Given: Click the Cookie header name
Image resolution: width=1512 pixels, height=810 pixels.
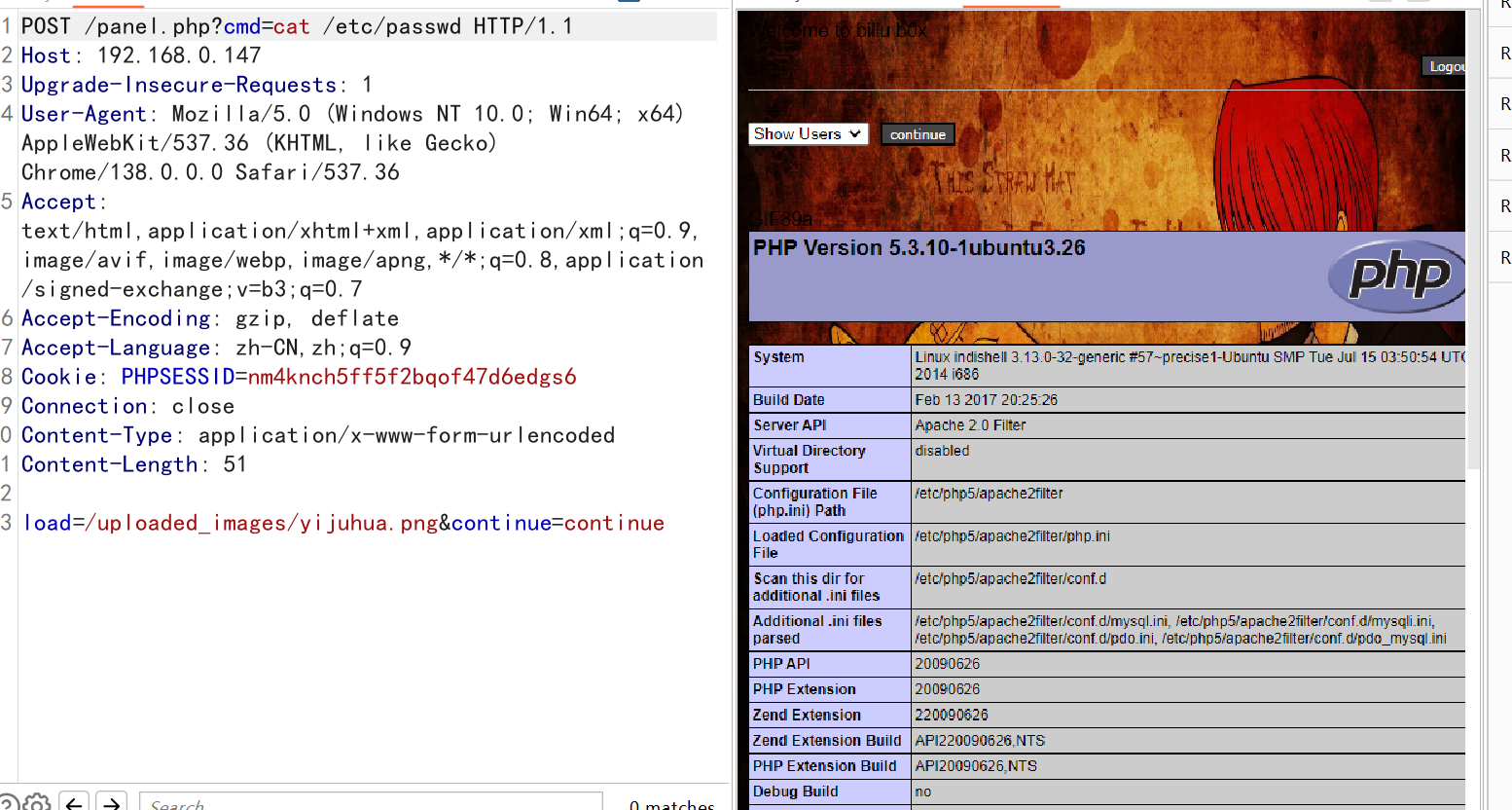Looking at the screenshot, I should point(58,377).
